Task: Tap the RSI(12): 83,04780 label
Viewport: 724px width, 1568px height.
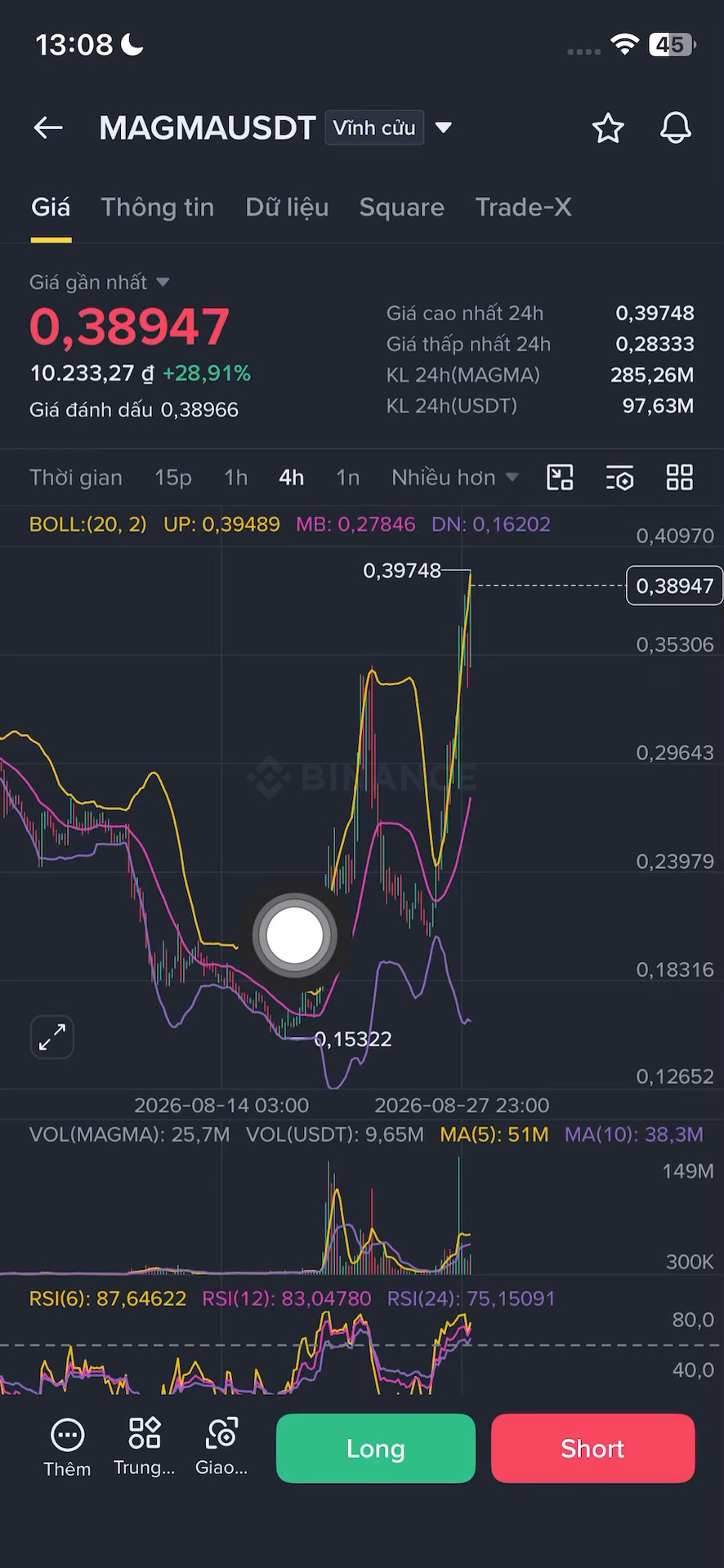Action: (x=287, y=1298)
